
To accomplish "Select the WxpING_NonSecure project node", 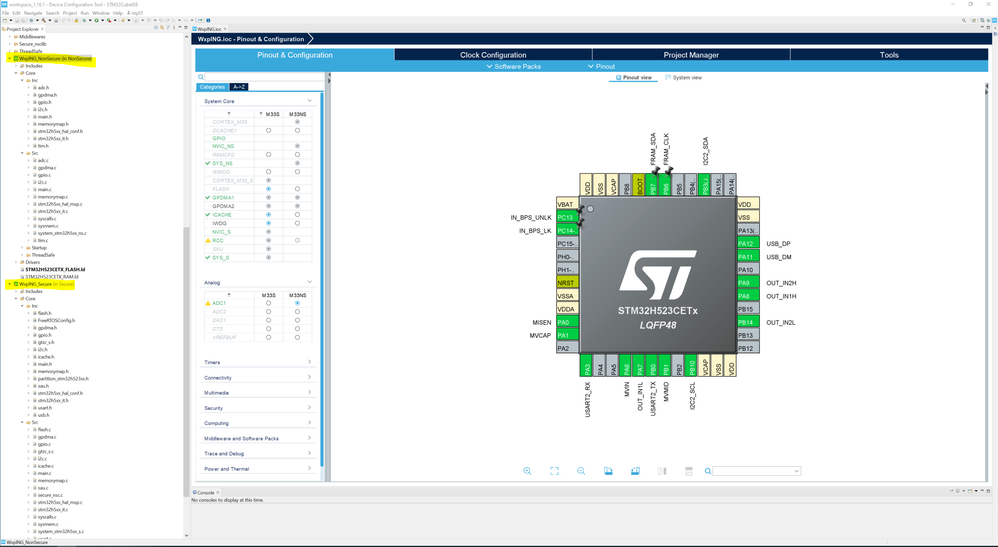I will tap(55, 59).
